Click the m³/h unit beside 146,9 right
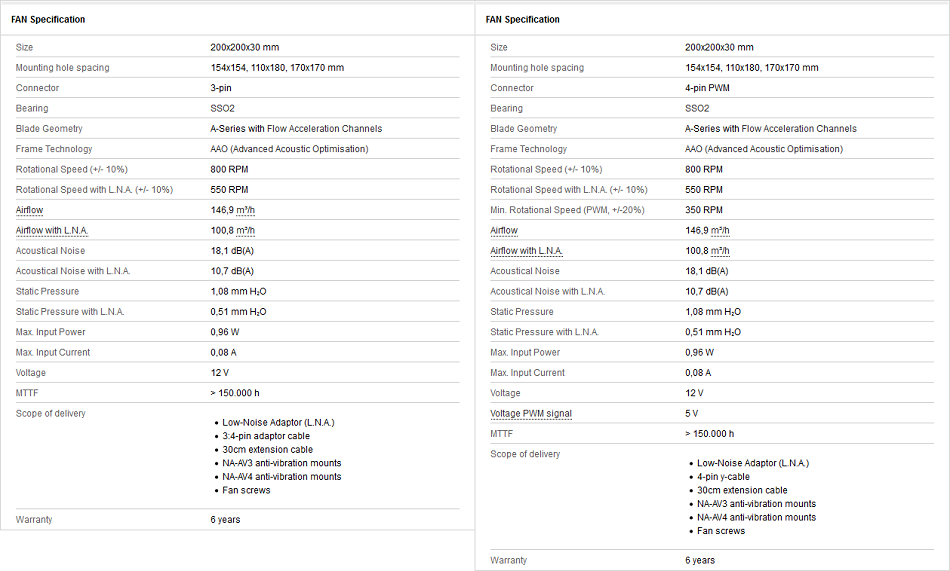Viewport: 950px width, 571px height. point(720,230)
